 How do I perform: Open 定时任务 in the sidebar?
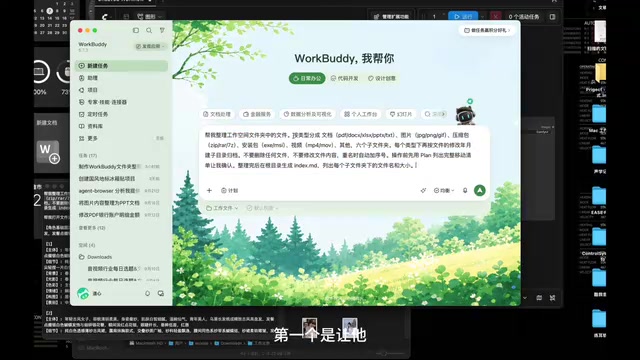click(122, 114)
